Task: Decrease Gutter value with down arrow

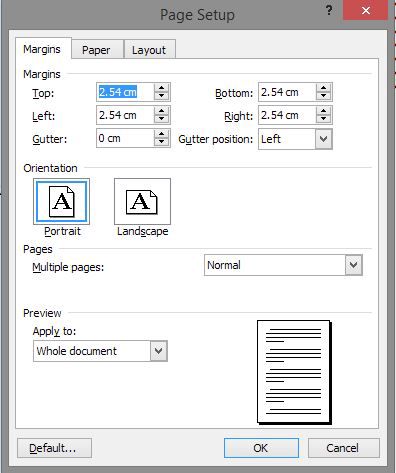Action: pyautogui.click(x=162, y=142)
